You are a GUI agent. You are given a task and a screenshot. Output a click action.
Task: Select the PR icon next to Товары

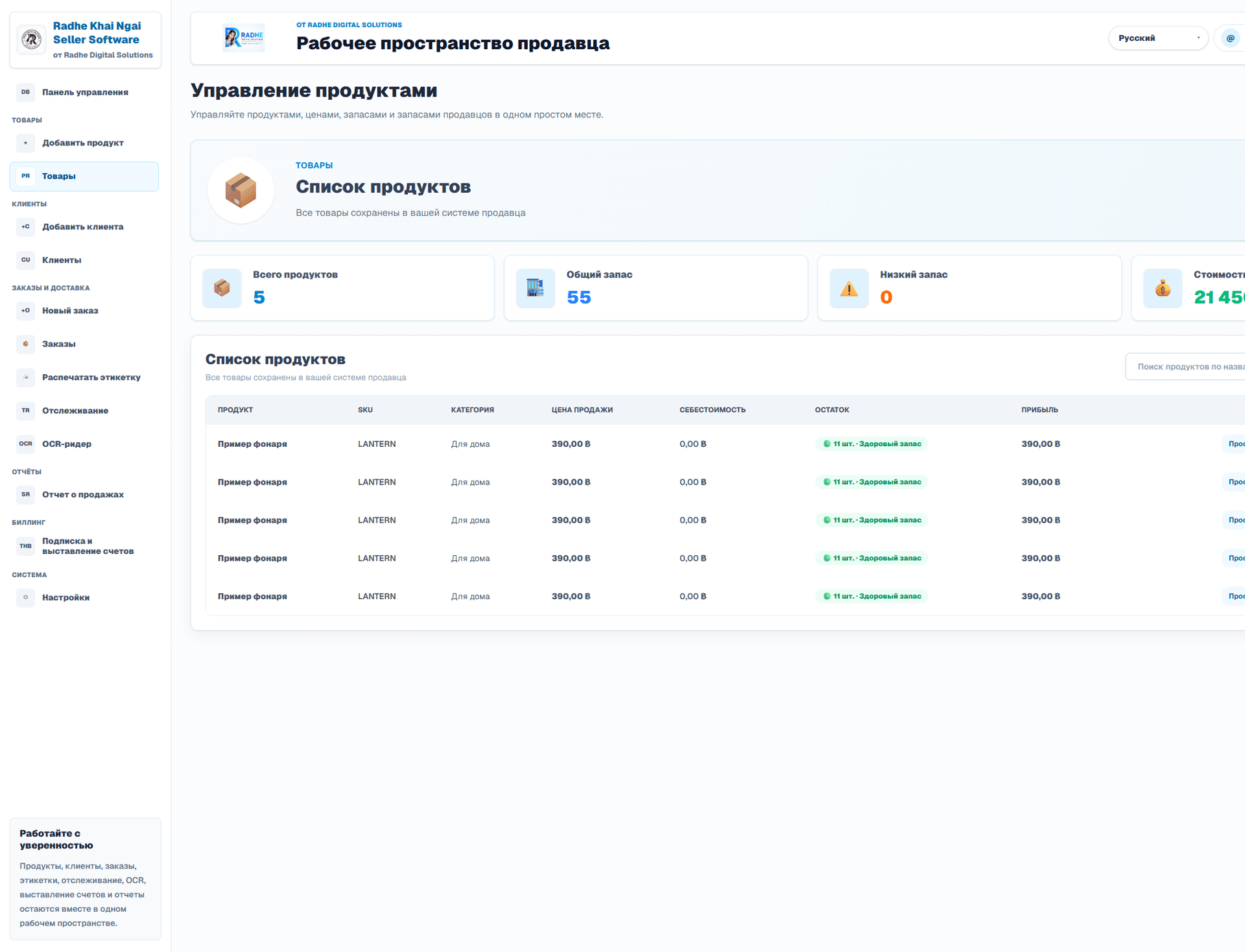point(25,176)
